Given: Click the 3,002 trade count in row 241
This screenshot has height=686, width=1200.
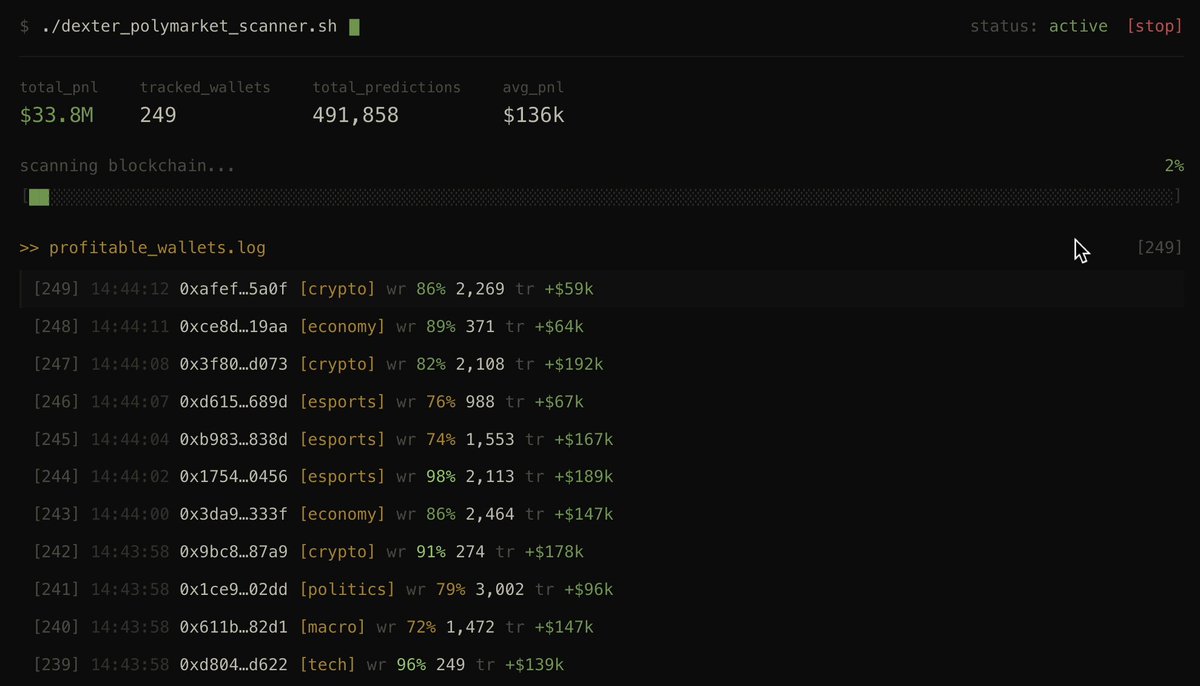Looking at the screenshot, I should pos(500,590).
